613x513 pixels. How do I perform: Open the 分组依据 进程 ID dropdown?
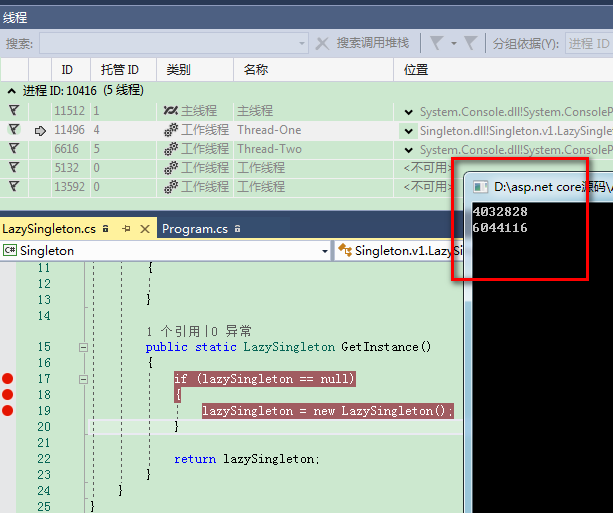point(589,43)
